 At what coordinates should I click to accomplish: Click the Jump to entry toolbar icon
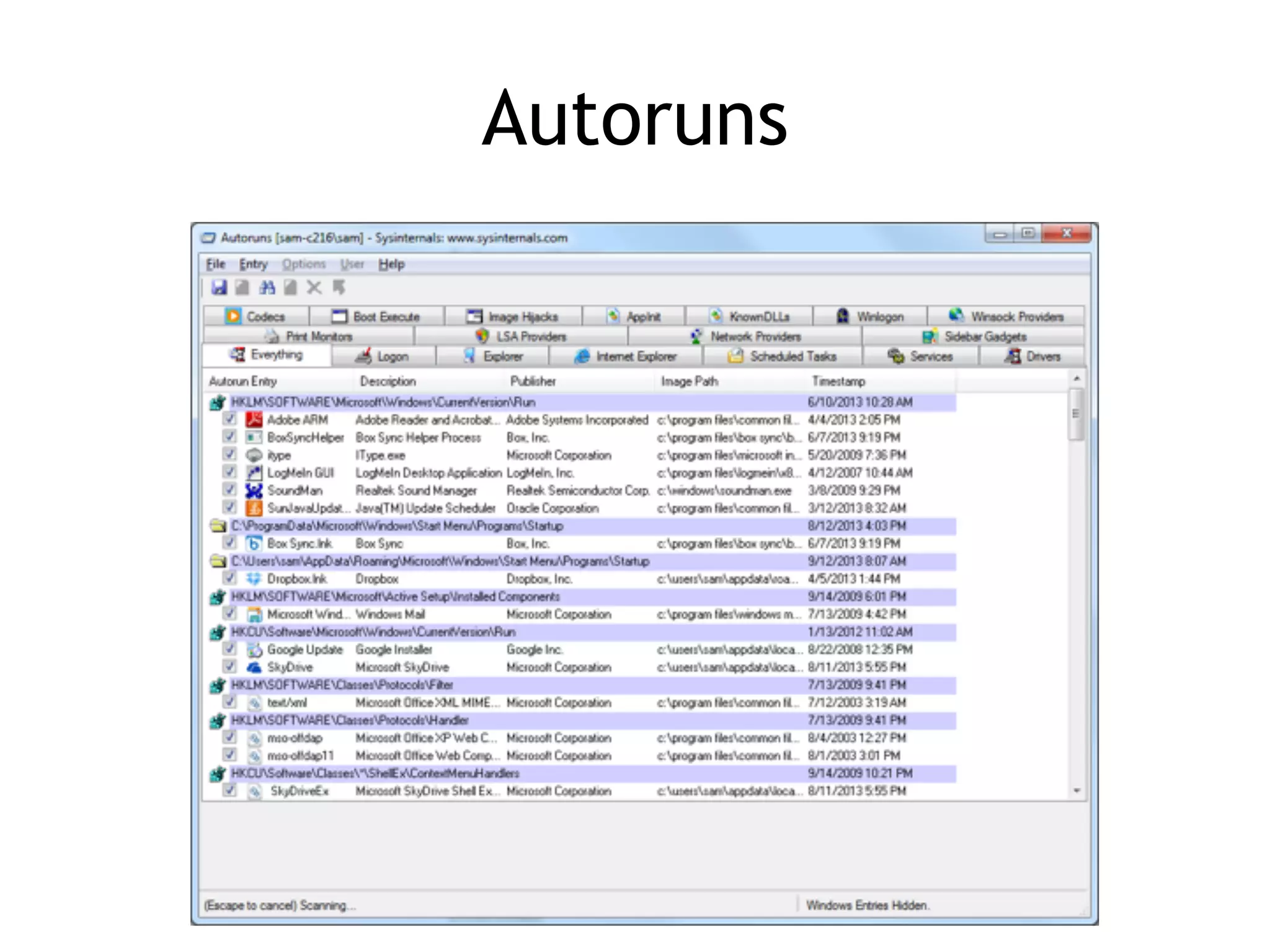339,287
